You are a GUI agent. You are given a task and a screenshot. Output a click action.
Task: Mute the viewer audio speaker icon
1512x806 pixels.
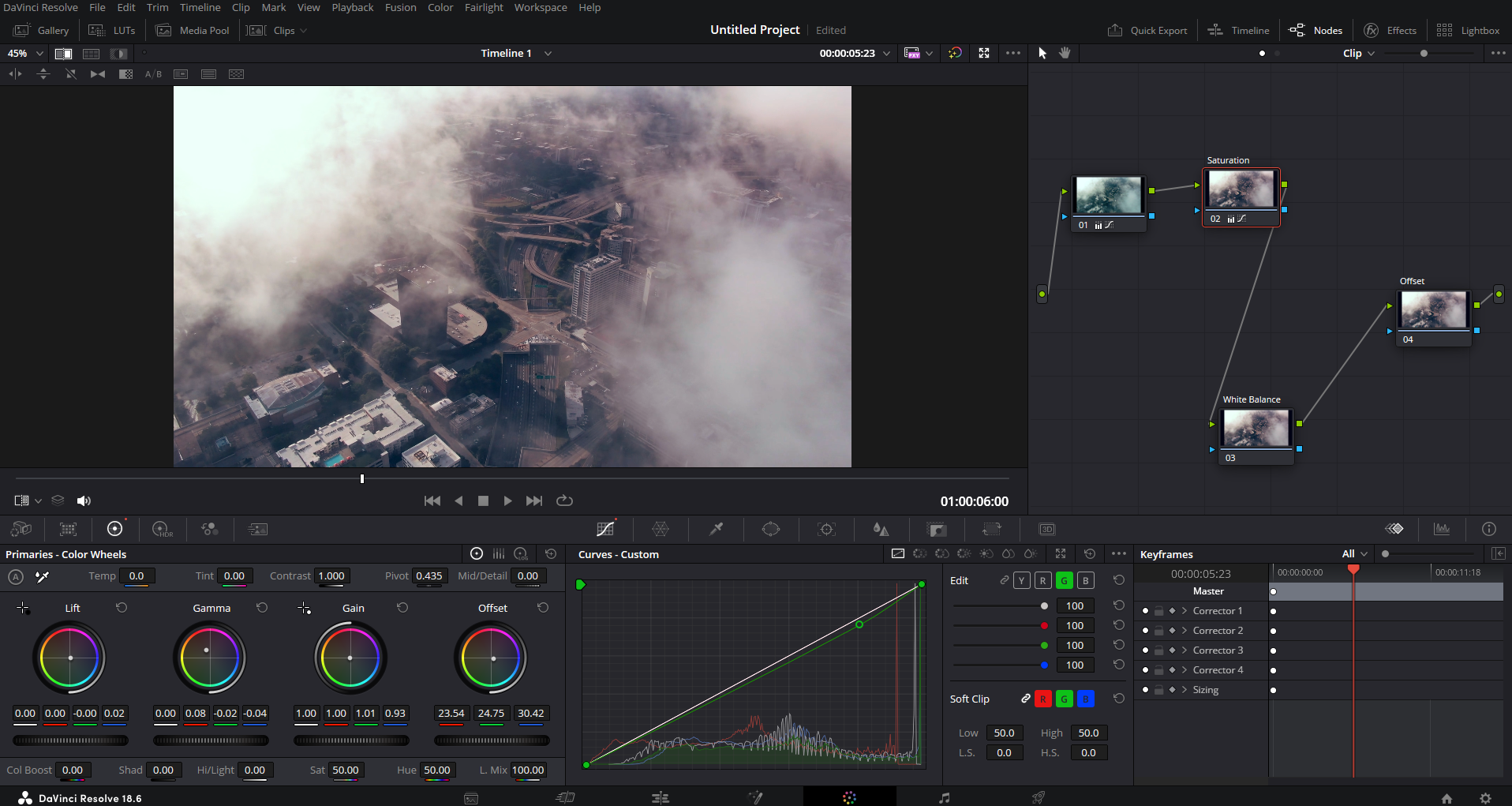click(84, 500)
